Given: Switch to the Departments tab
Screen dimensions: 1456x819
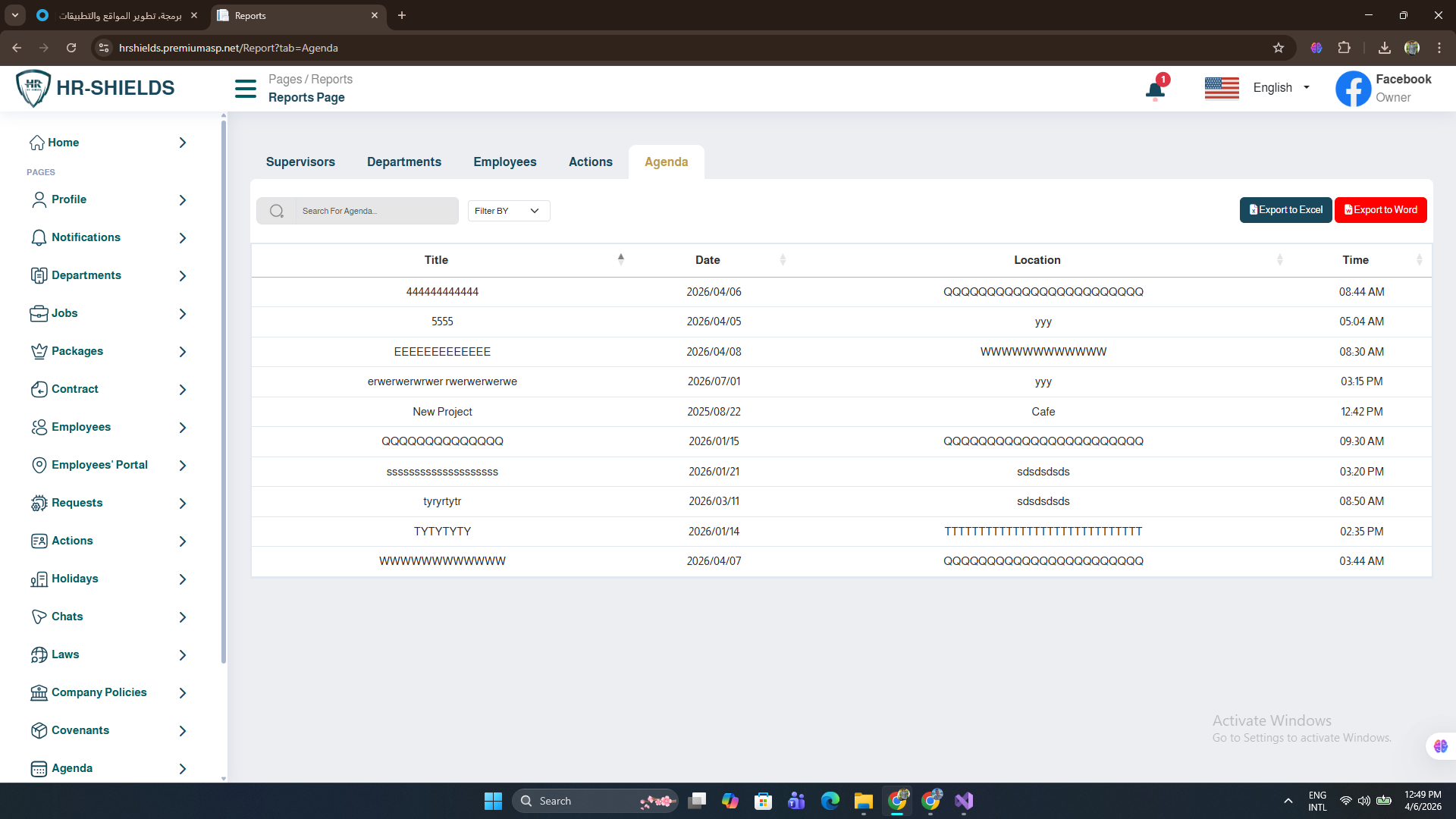Looking at the screenshot, I should tap(403, 162).
